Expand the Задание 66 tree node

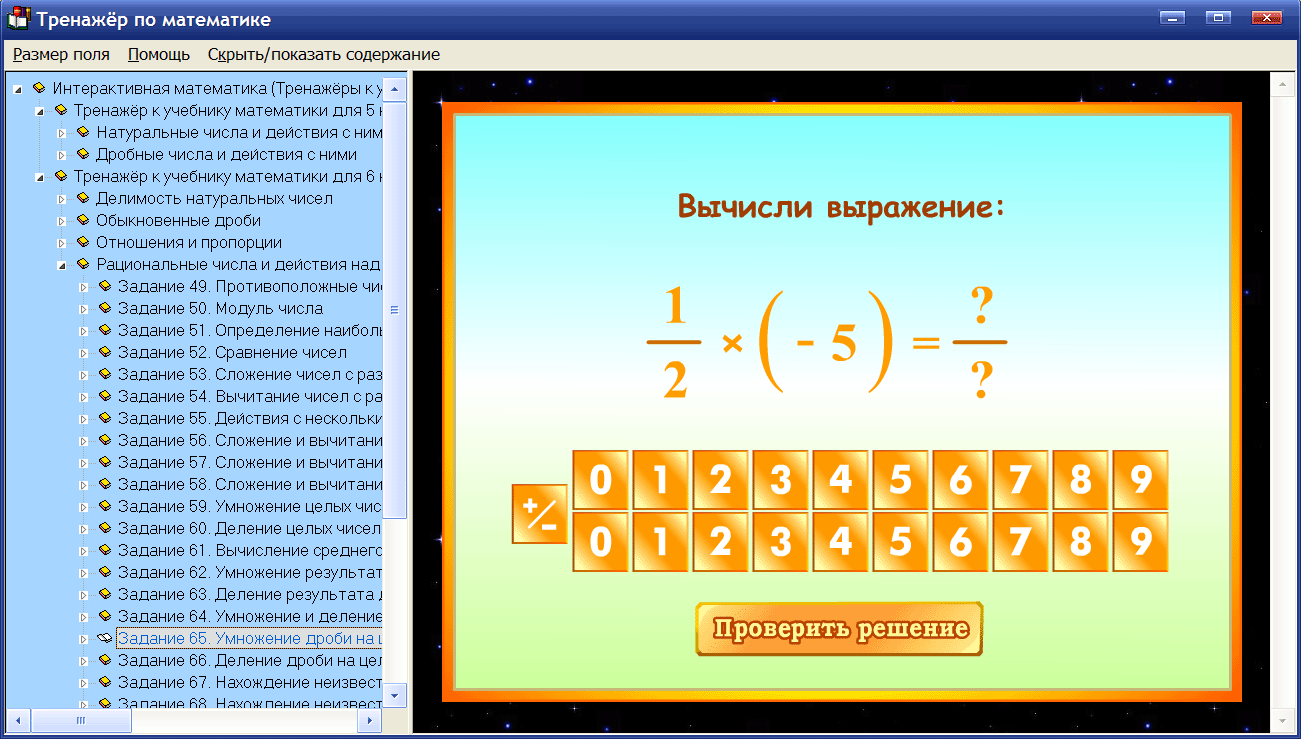pyautogui.click(x=86, y=662)
